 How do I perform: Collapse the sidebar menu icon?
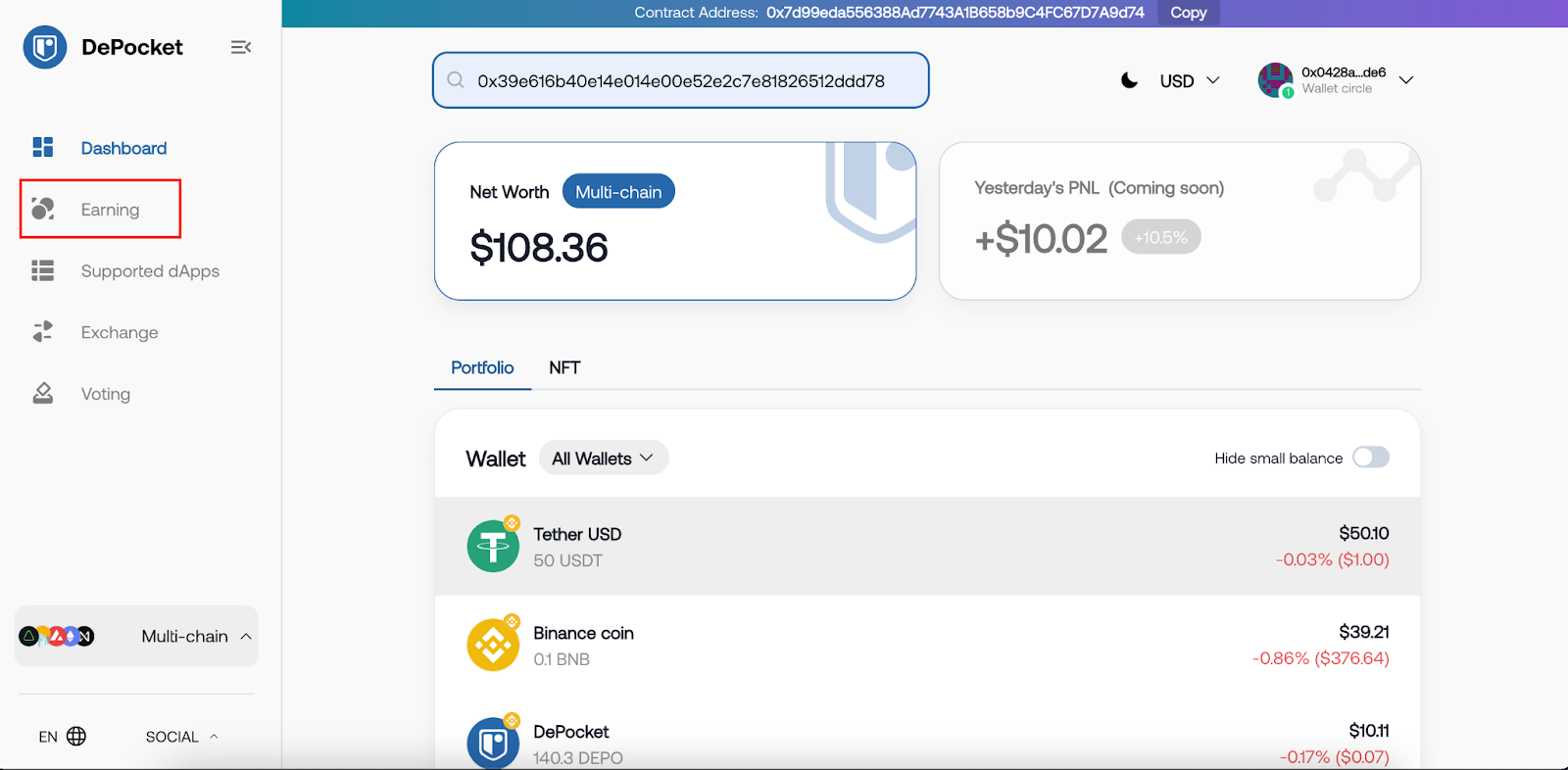coord(241,47)
